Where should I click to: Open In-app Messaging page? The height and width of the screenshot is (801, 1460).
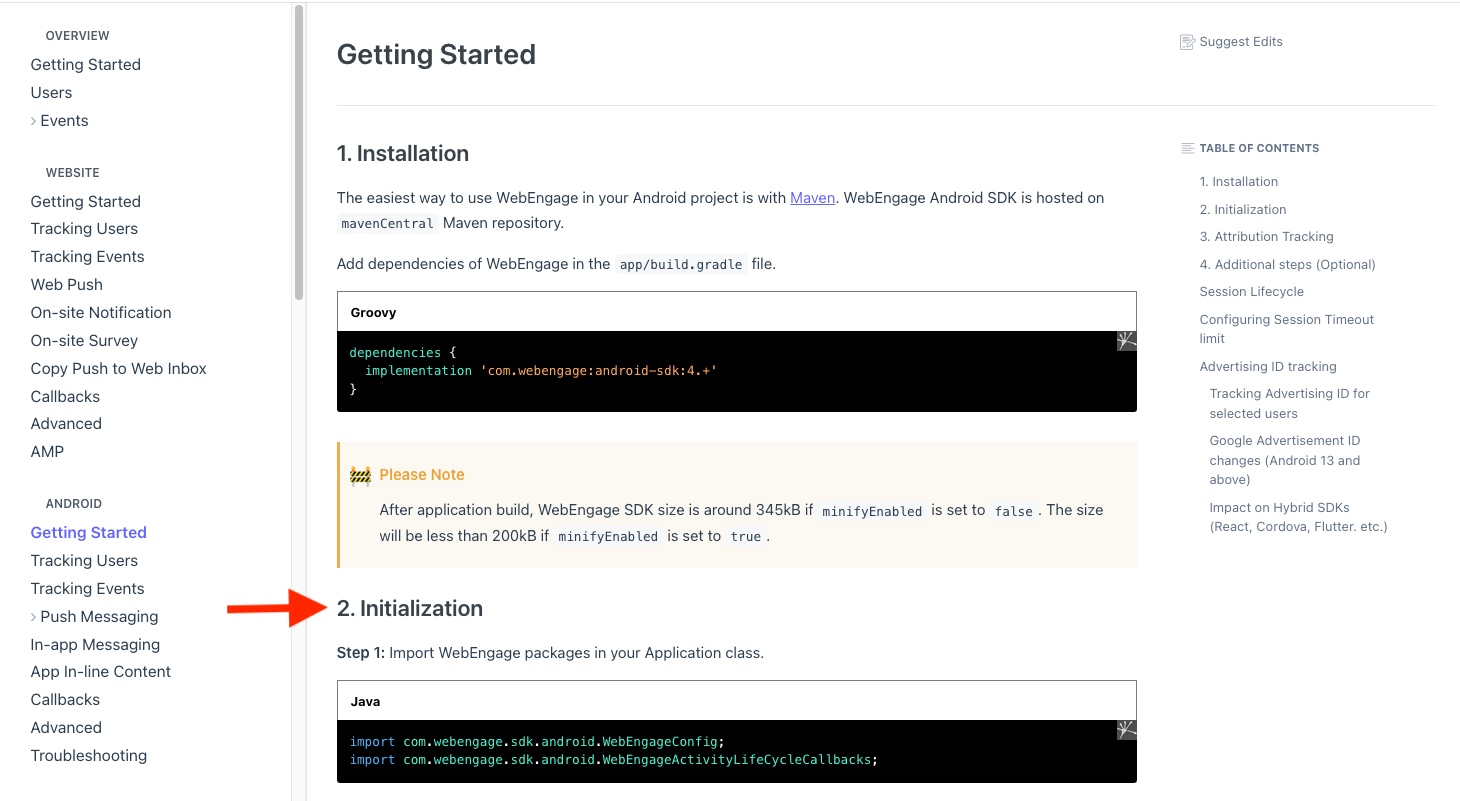click(96, 645)
